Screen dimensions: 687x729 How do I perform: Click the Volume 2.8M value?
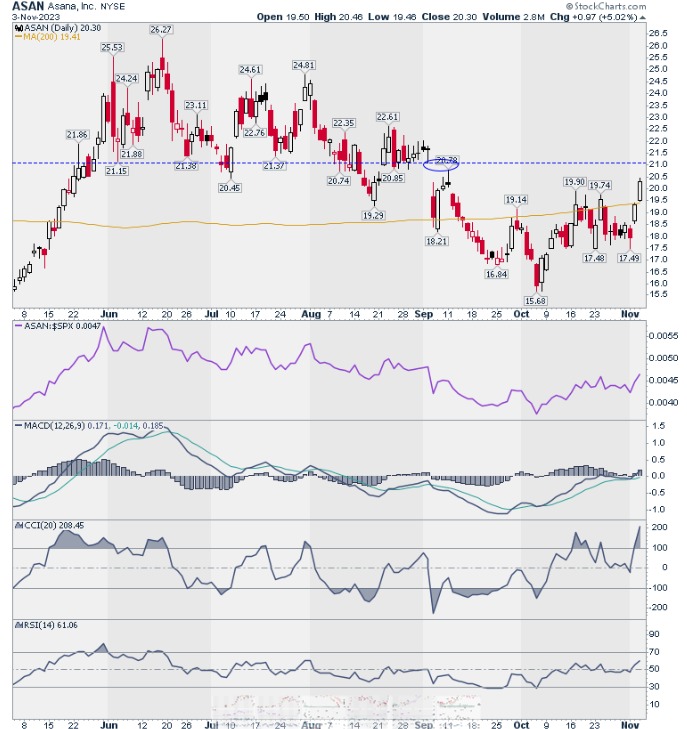pos(513,17)
